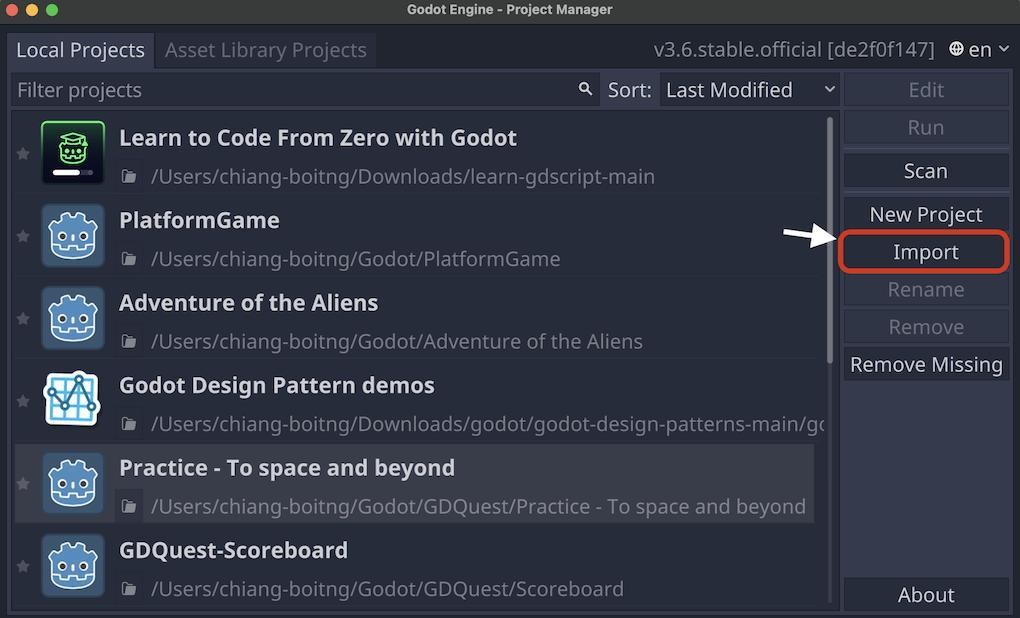Click the Scan button

click(926, 171)
